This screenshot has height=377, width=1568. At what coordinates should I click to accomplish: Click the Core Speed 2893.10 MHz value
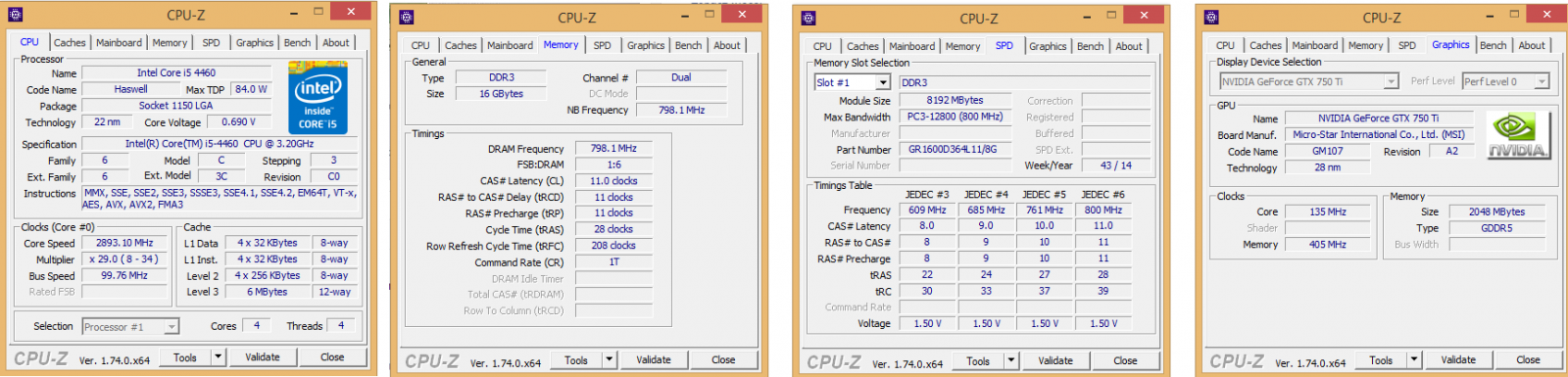point(124,243)
